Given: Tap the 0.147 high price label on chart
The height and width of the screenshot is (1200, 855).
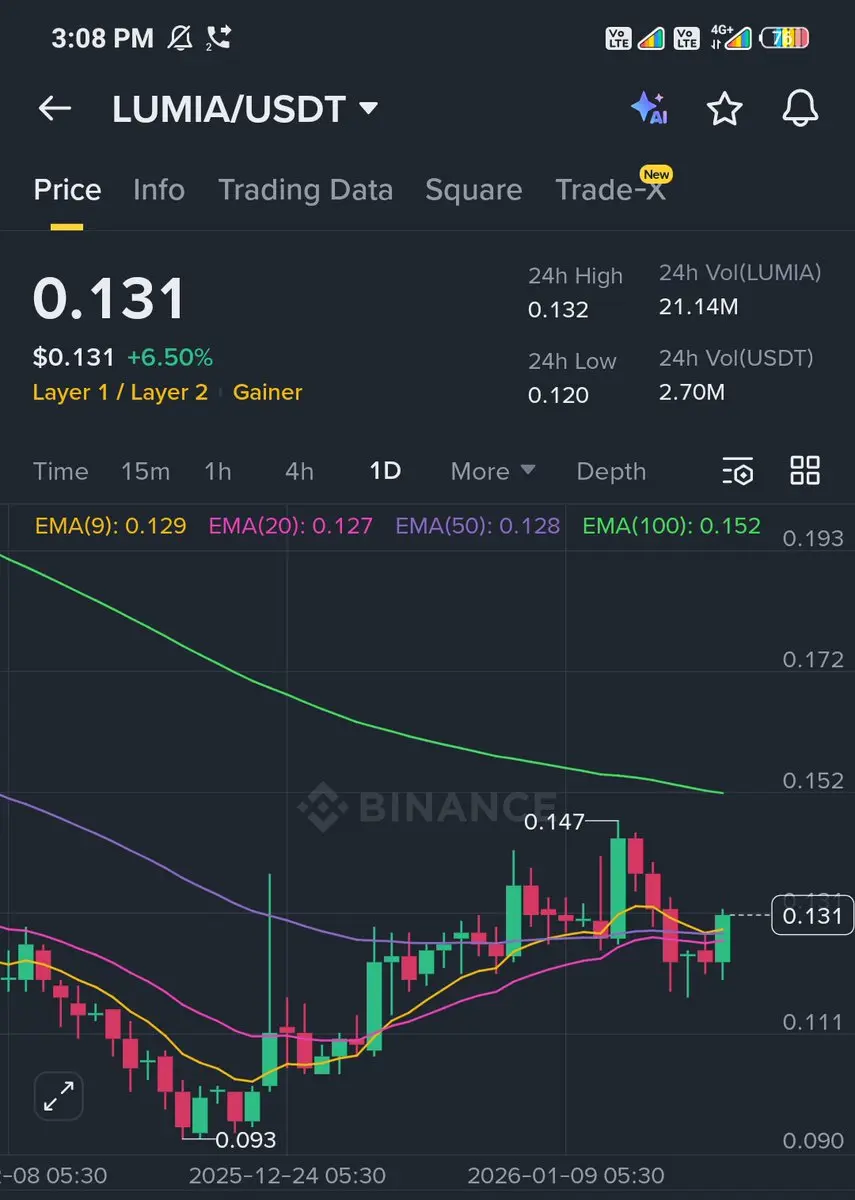Looking at the screenshot, I should click(x=553, y=822).
